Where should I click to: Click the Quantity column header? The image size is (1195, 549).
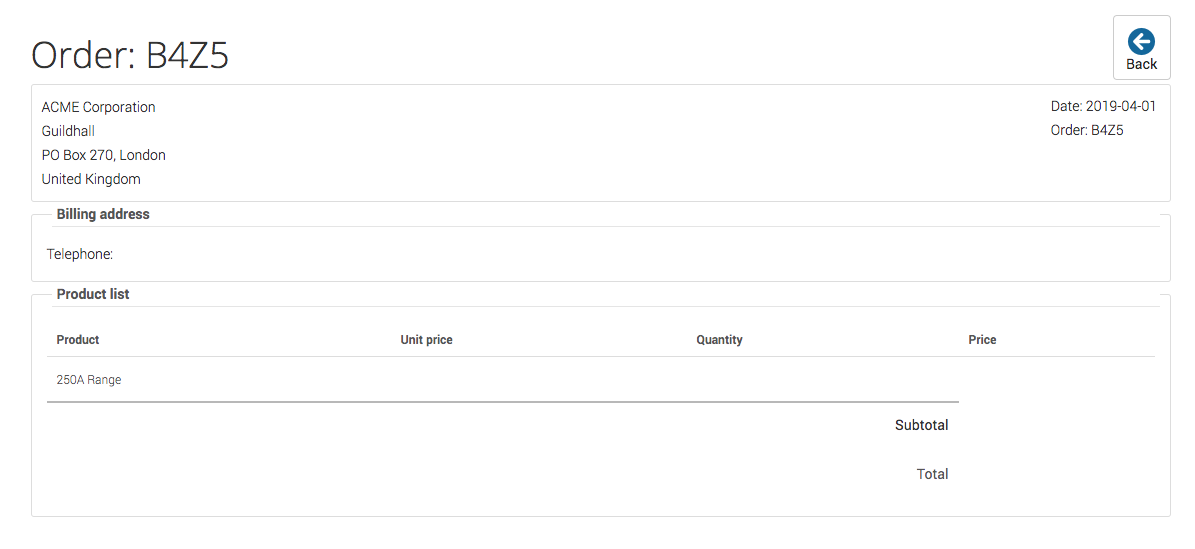719,340
